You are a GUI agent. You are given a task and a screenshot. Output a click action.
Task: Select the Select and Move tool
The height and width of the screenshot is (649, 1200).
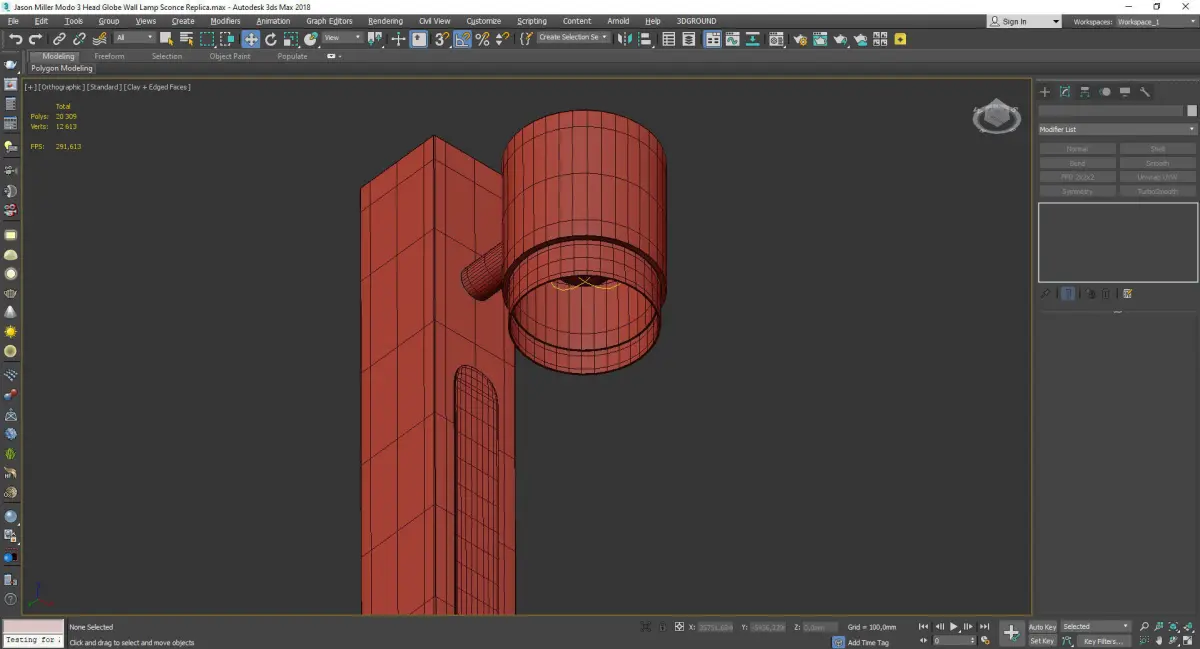250,39
